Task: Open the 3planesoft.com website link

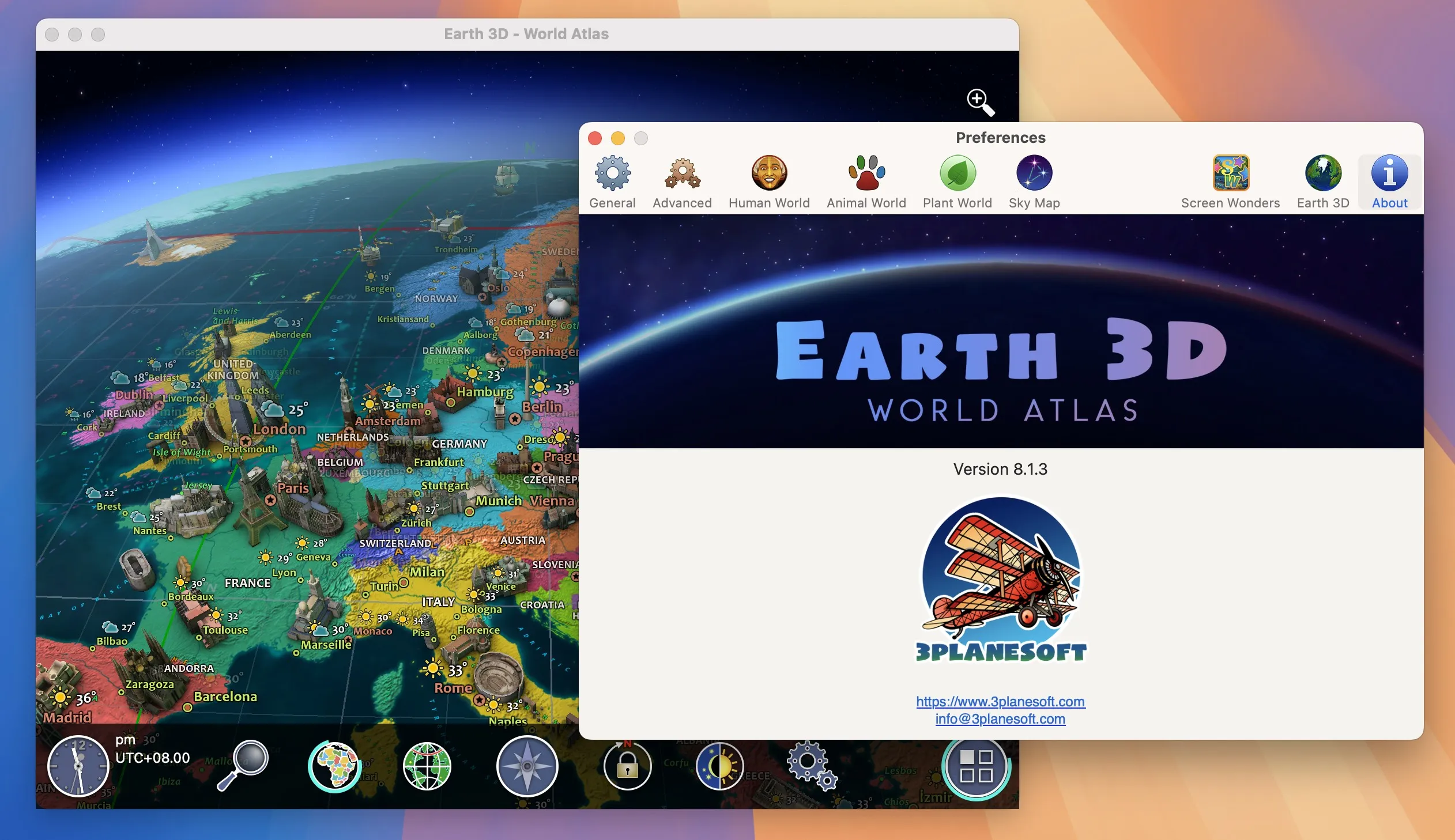Action: 1000,701
